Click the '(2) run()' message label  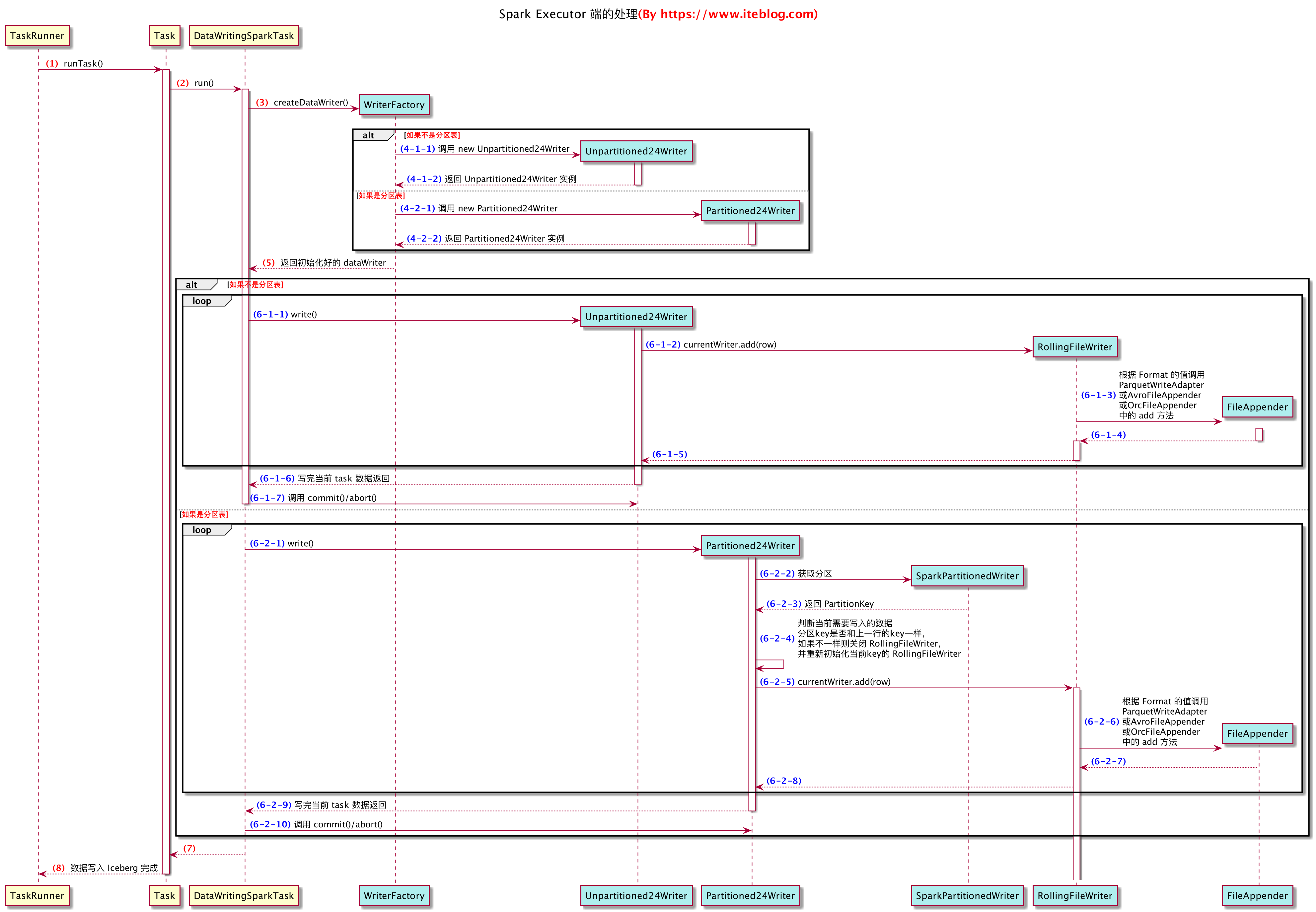click(195, 83)
